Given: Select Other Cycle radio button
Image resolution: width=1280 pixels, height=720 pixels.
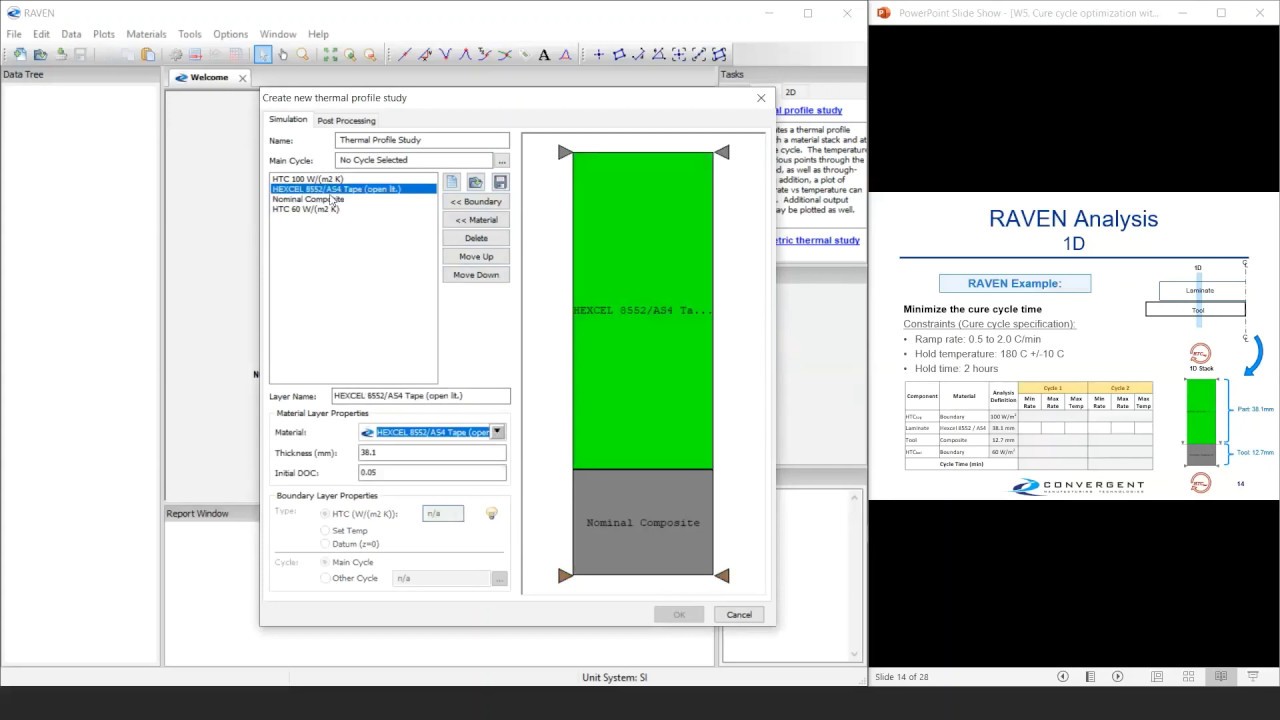Looking at the screenshot, I should click(x=325, y=578).
